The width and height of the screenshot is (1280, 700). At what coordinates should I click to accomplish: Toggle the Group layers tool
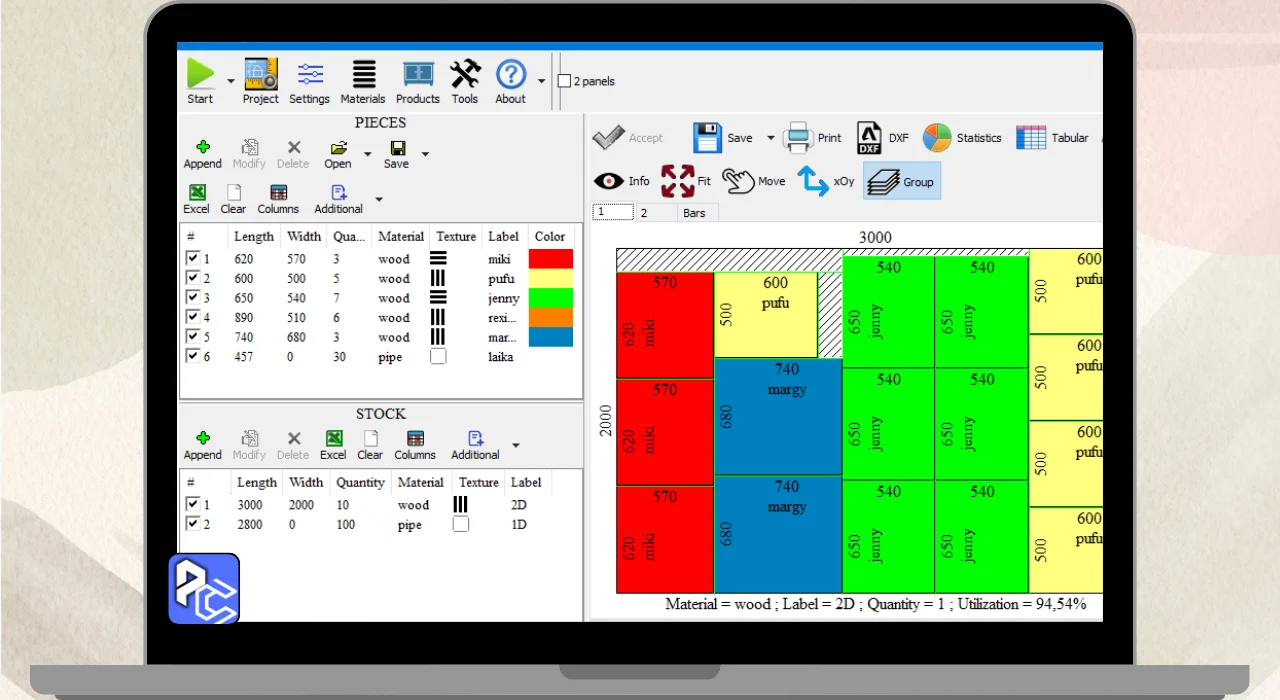coord(902,181)
